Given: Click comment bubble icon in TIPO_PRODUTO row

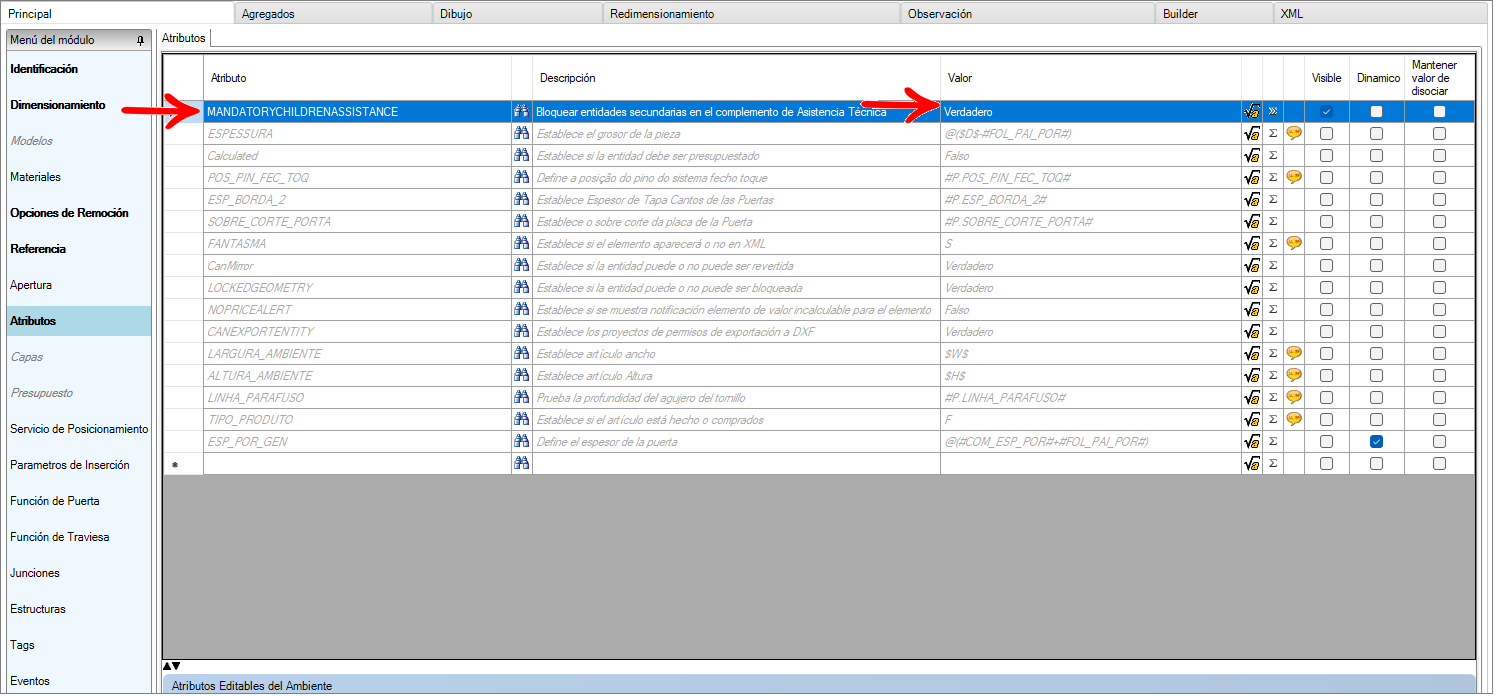Looking at the screenshot, I should (1294, 420).
